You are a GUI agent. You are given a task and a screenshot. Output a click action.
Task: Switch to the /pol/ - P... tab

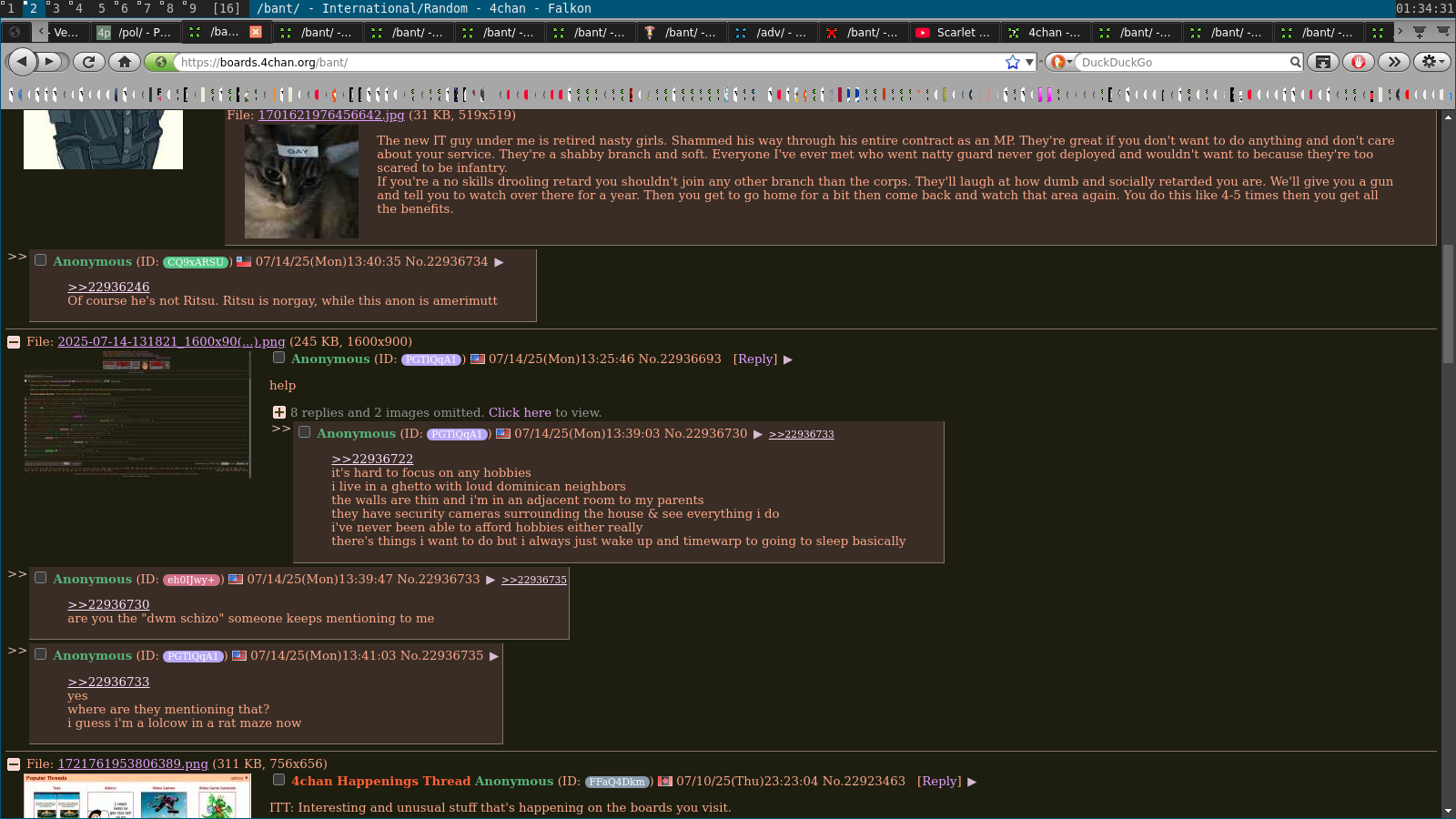(136, 32)
